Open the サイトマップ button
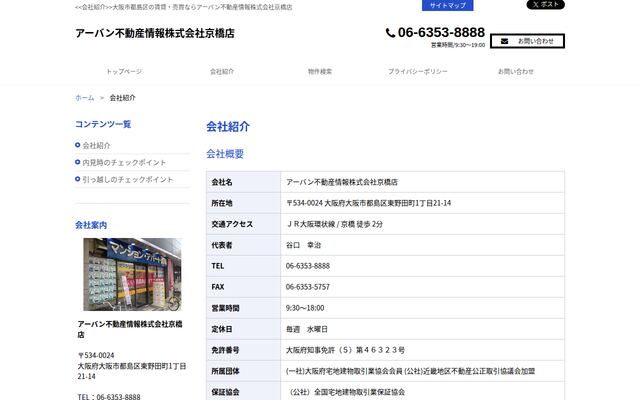640x400 pixels. [x=447, y=5]
